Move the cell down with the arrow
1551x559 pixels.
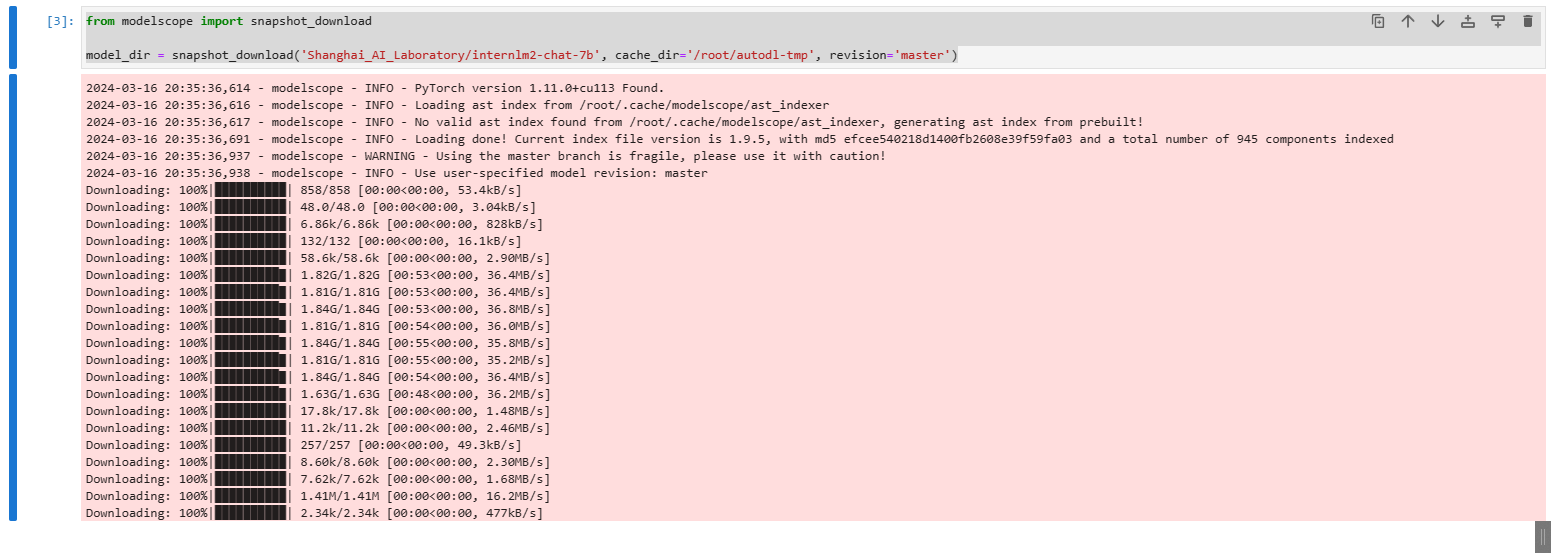coord(1437,21)
